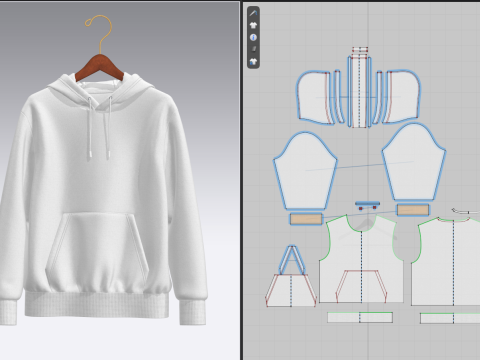Select the small blue piece with red points
The image size is (480, 360).
[x=367, y=205]
